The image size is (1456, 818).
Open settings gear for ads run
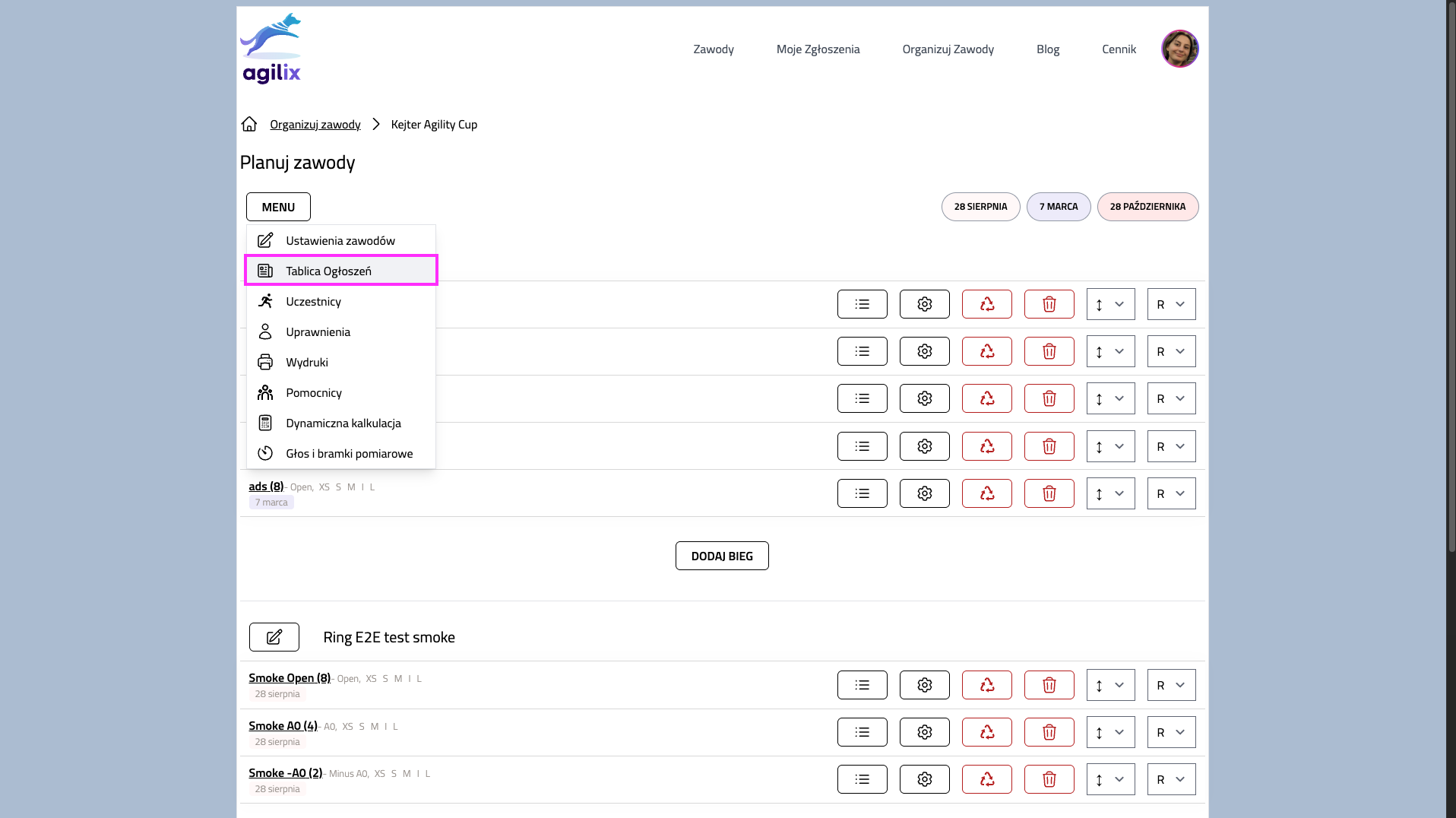click(x=924, y=493)
